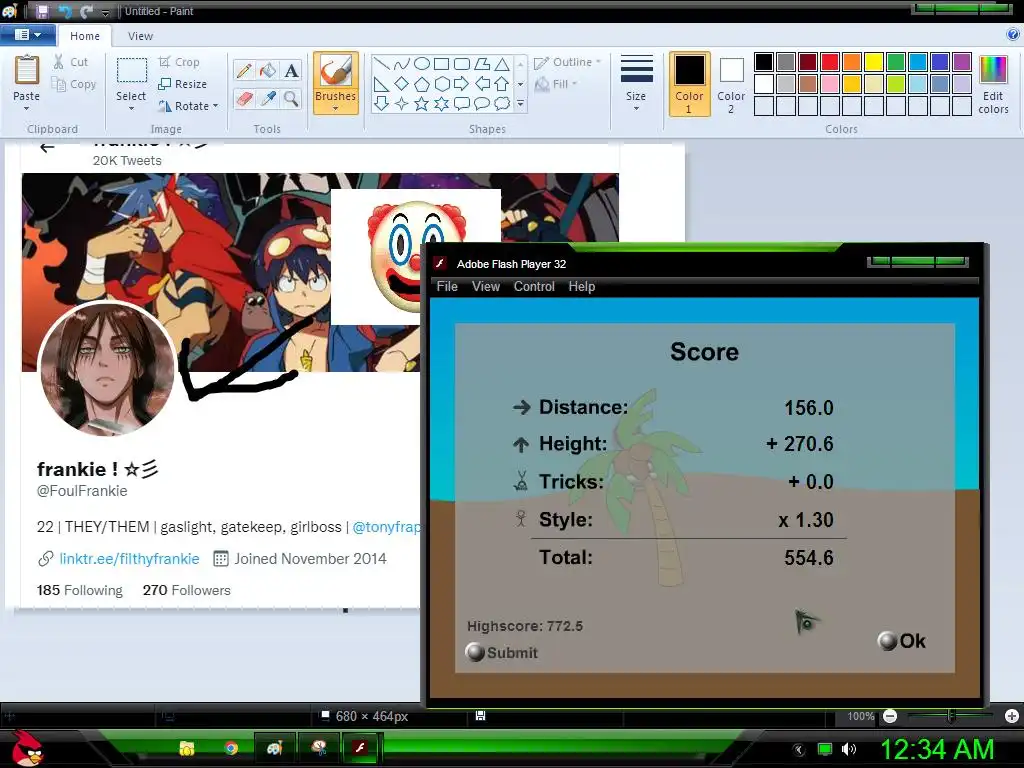Select the Magnifier tool

tap(291, 99)
